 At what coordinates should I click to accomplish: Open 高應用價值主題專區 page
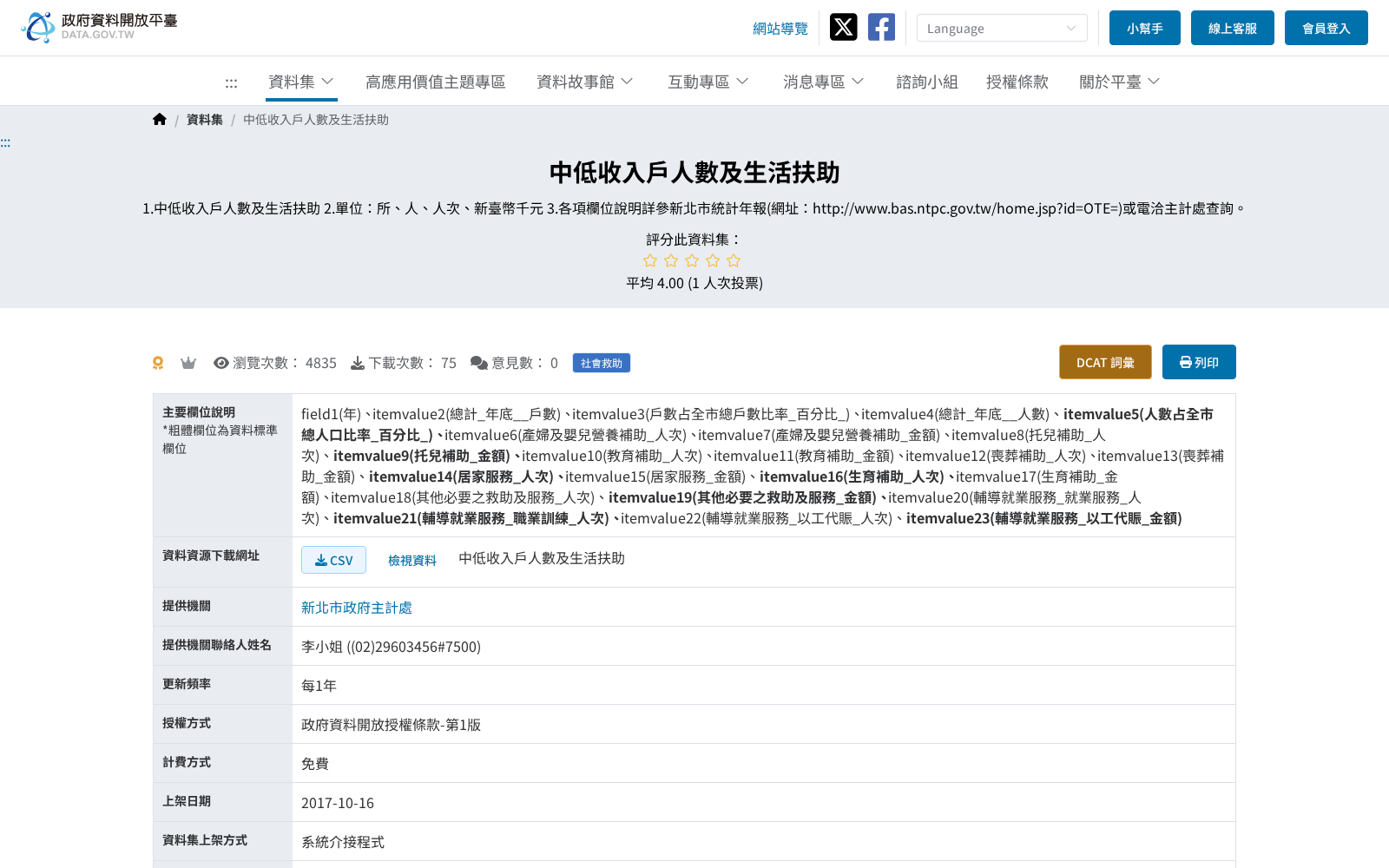pyautogui.click(x=436, y=82)
